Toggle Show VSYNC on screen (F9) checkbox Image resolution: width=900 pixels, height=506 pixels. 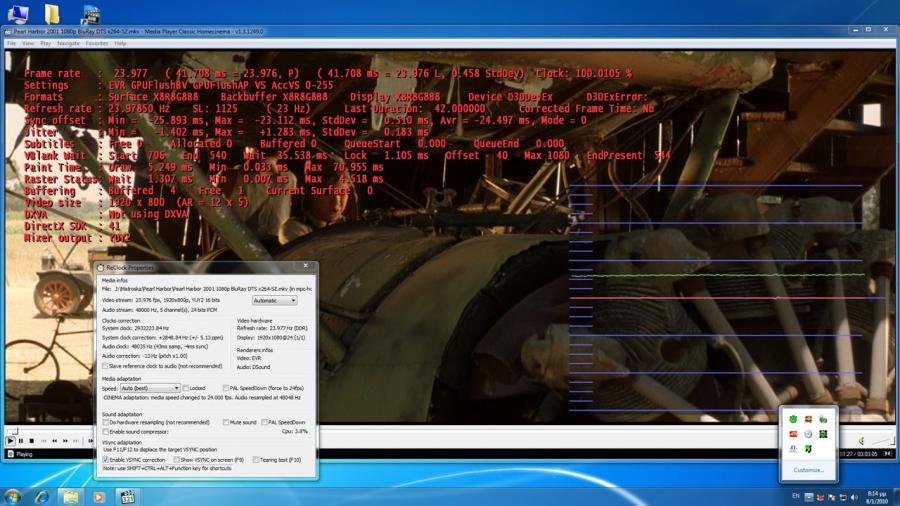click(176, 460)
